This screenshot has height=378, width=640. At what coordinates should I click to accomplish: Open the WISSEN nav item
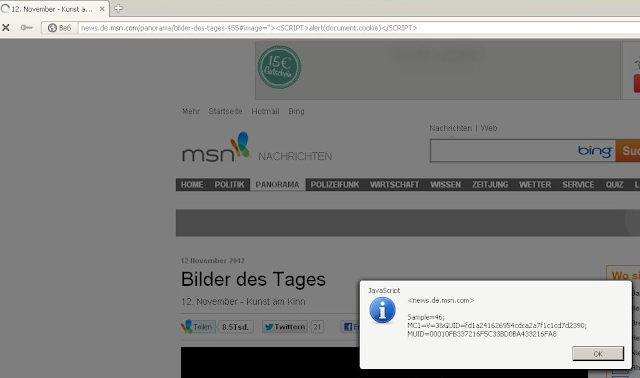[445, 185]
